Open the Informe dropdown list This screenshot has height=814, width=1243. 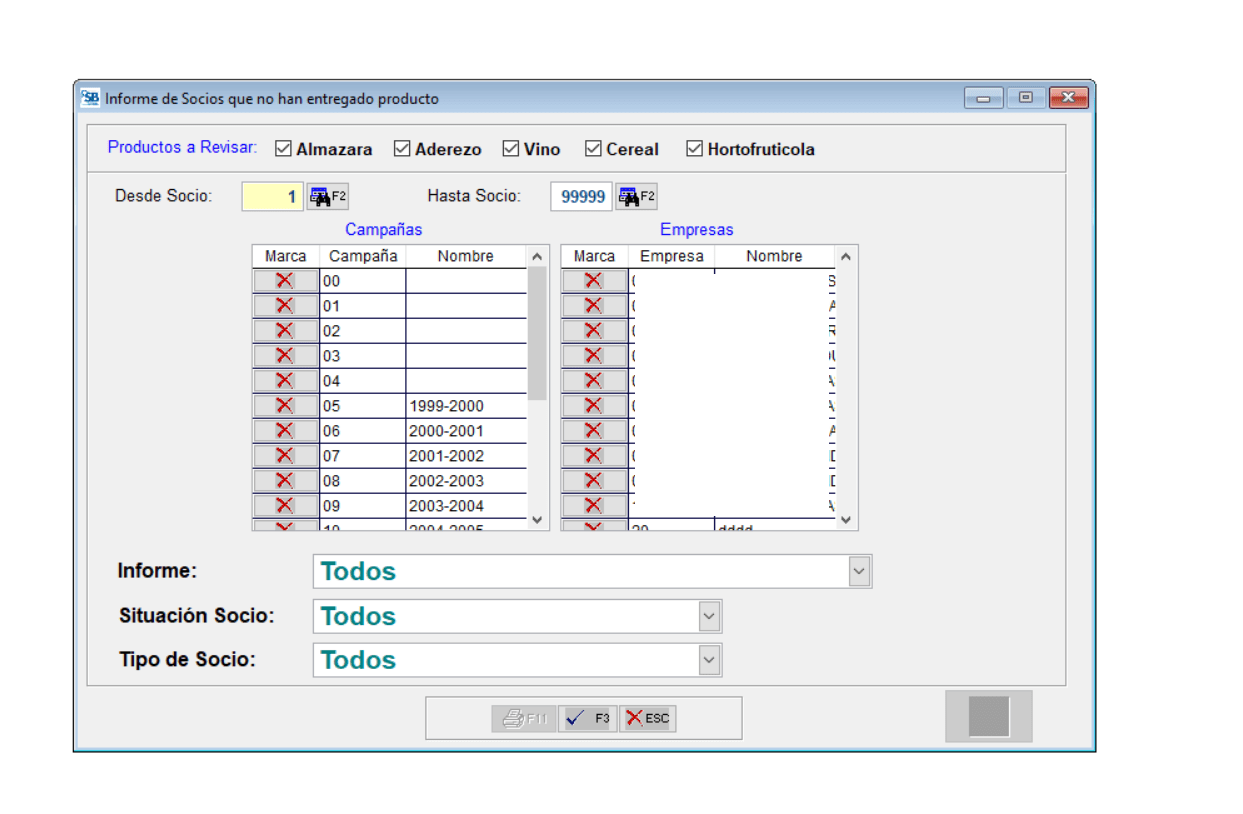[860, 572]
